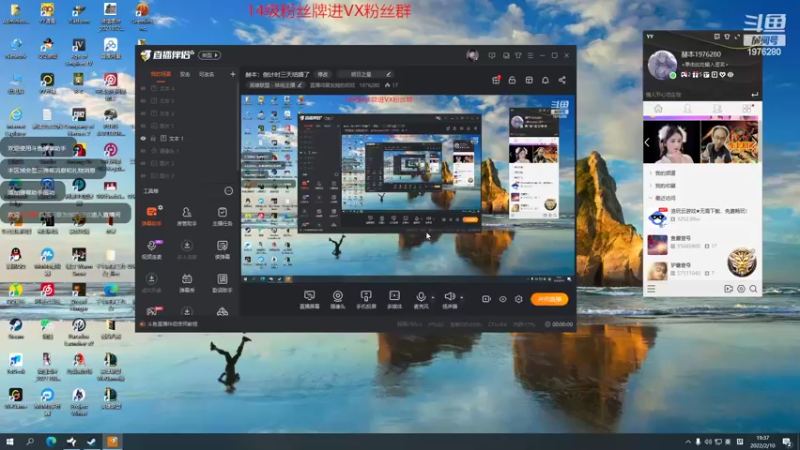Open the 视频连麦 video co-stream tool
Image resolution: width=800 pixels, height=450 pixels.
point(152,249)
